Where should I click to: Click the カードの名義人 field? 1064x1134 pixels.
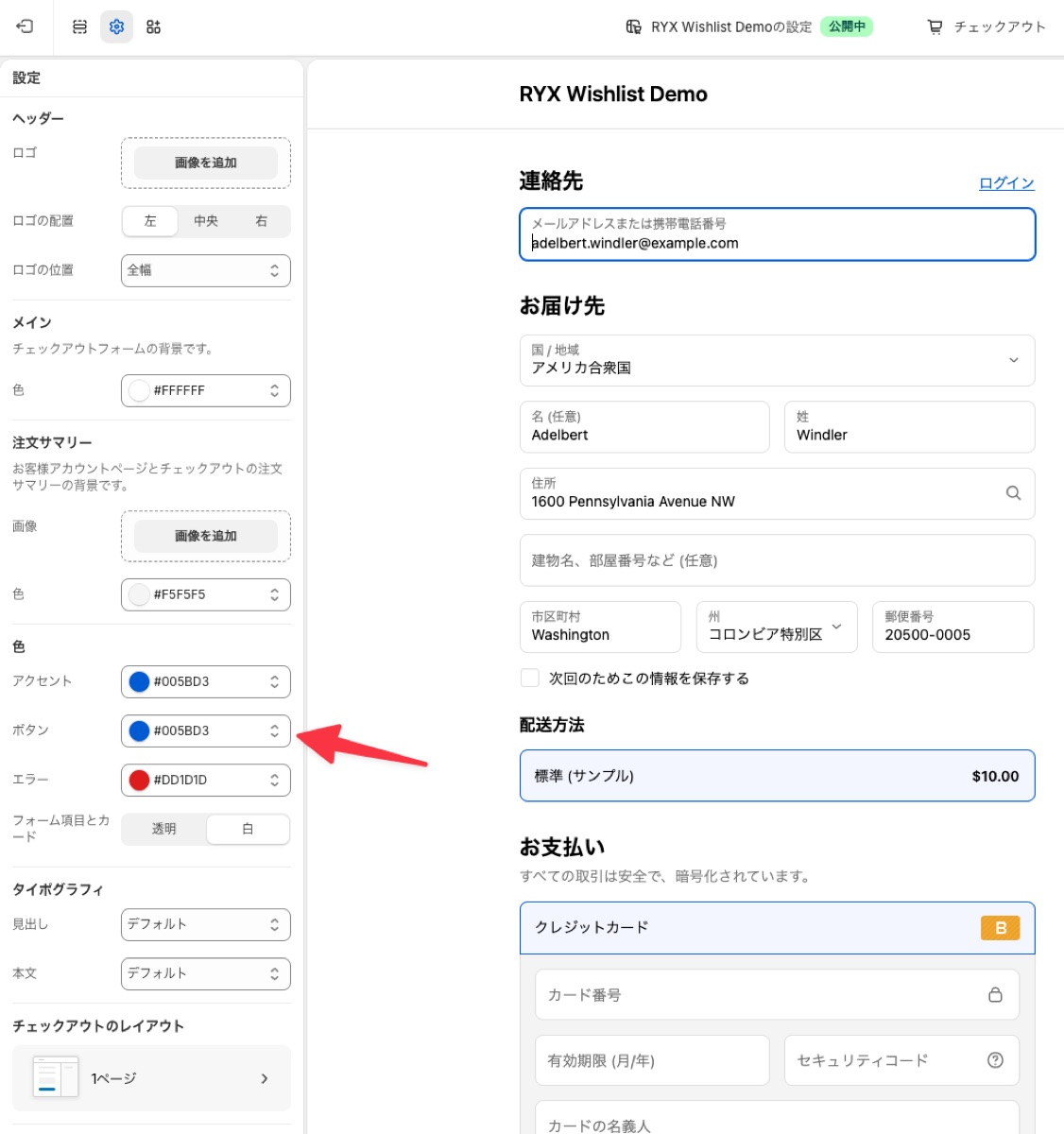click(777, 1117)
